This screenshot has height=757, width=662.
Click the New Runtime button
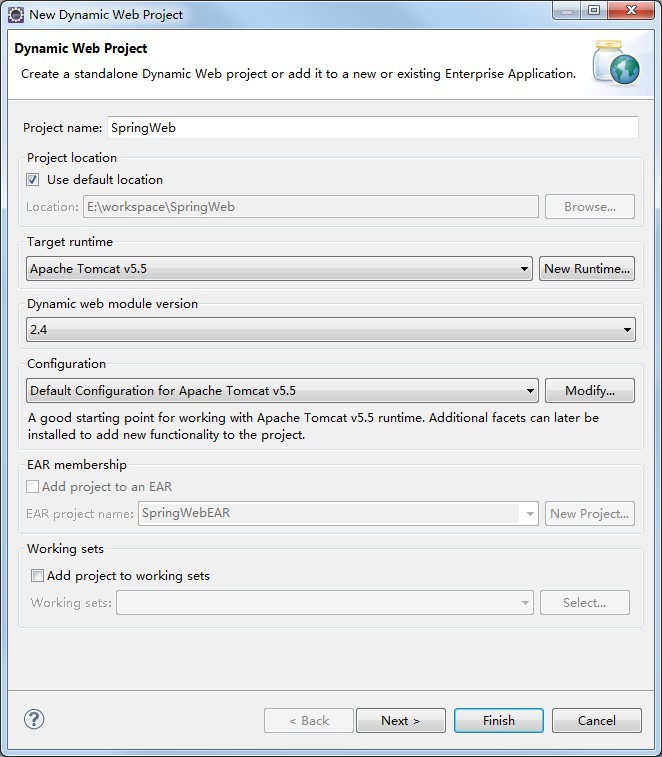coord(587,268)
